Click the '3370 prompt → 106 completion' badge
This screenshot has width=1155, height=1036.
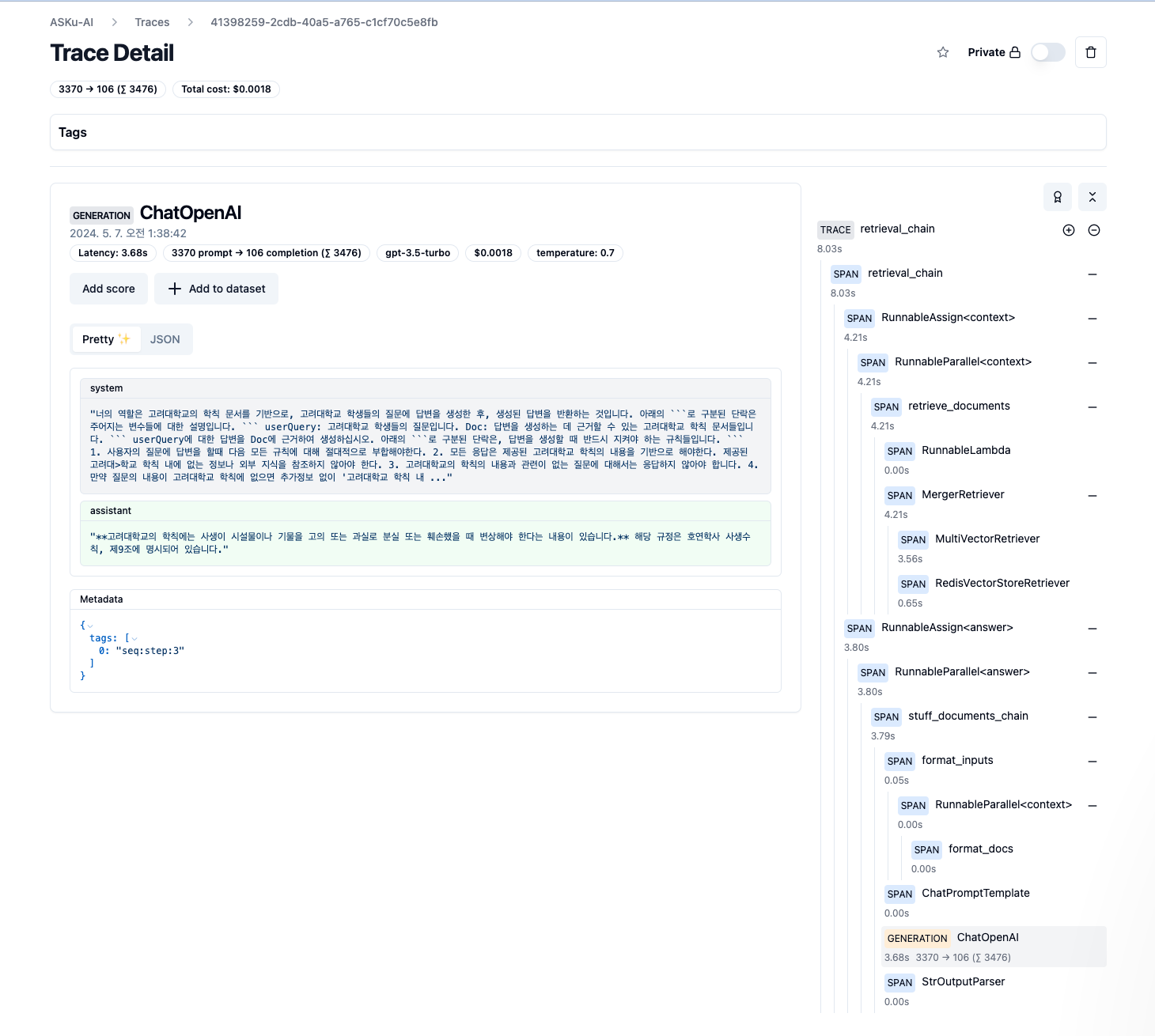(x=267, y=253)
